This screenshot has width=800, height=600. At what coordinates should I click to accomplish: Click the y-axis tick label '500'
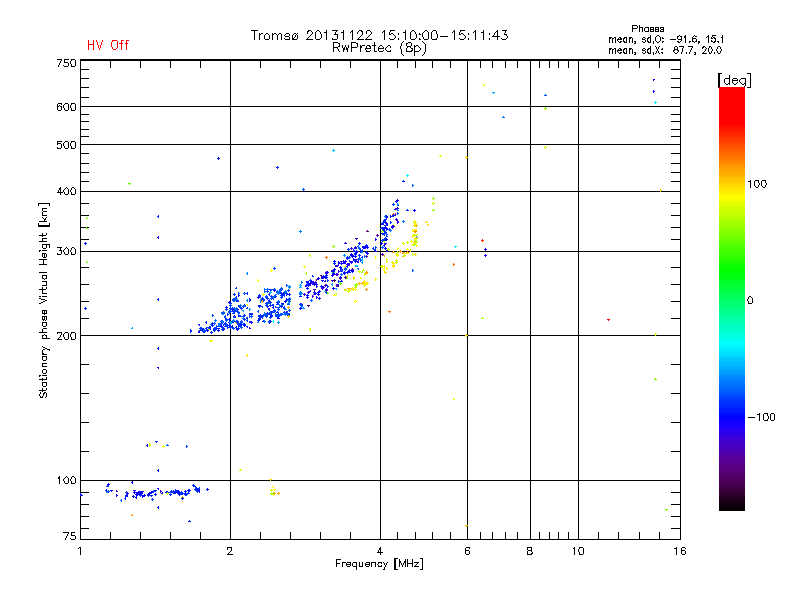[66, 145]
